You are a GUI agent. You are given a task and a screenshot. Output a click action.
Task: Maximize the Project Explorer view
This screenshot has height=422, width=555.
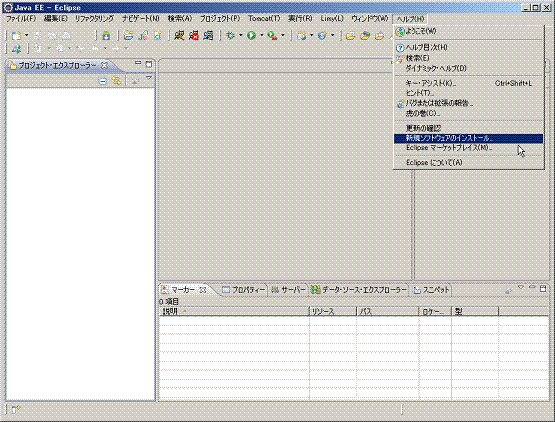149,64
